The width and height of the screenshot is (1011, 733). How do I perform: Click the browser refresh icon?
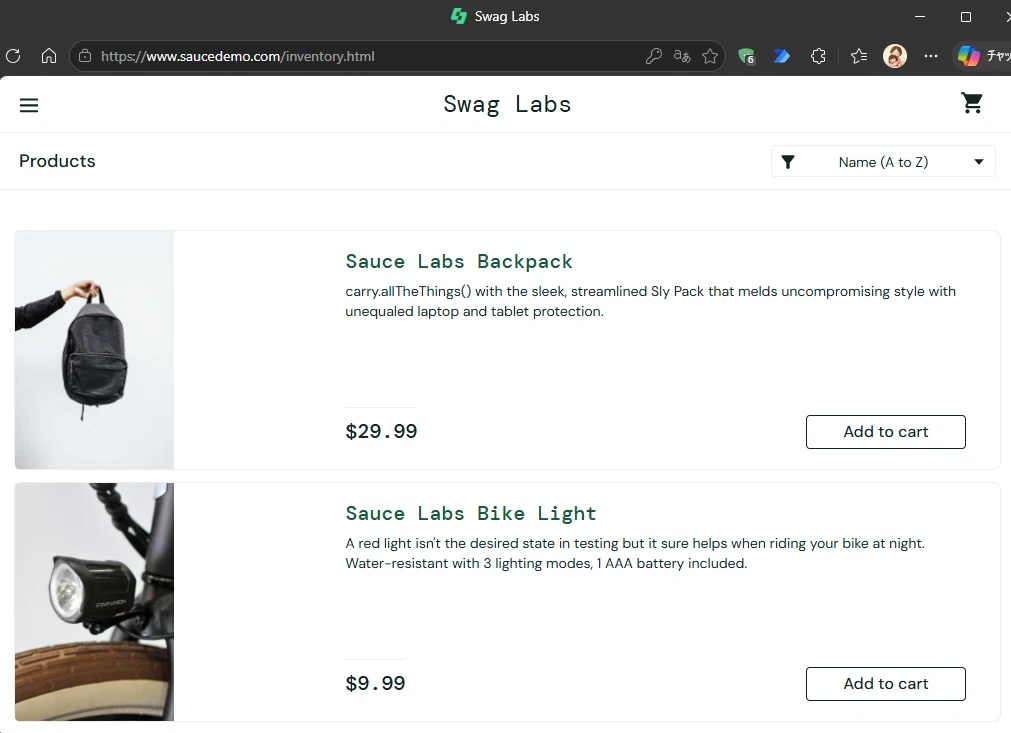[13, 56]
